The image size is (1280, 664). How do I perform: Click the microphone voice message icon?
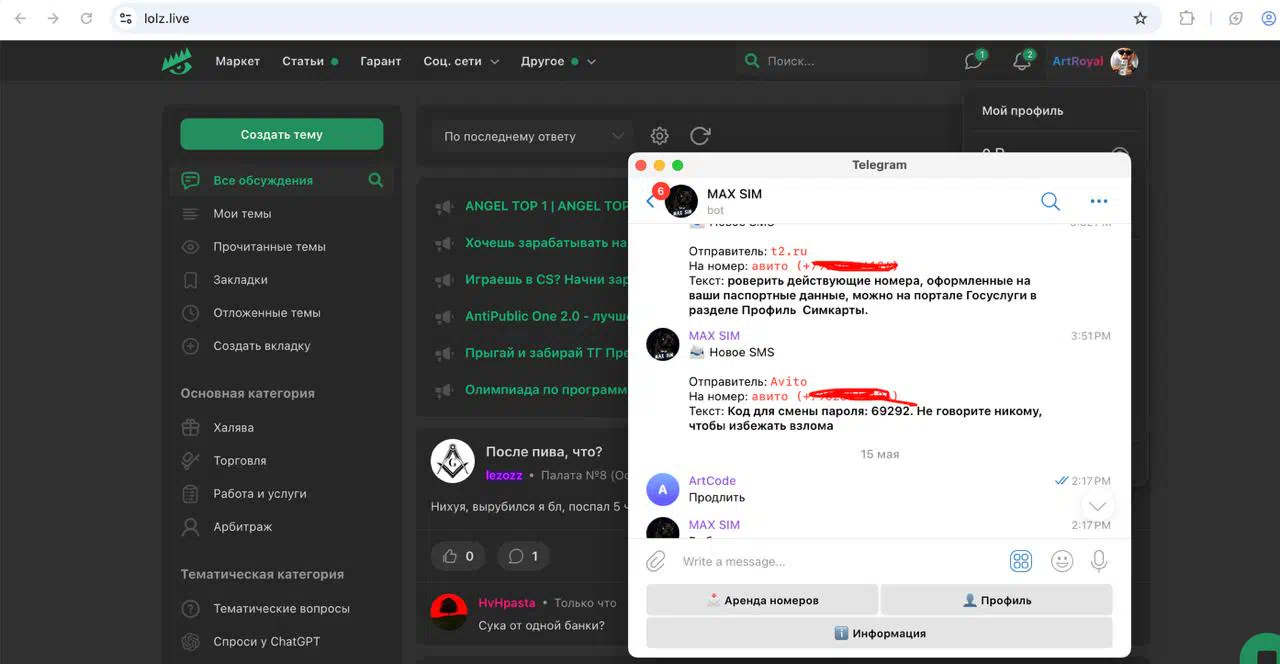[x=1099, y=561]
